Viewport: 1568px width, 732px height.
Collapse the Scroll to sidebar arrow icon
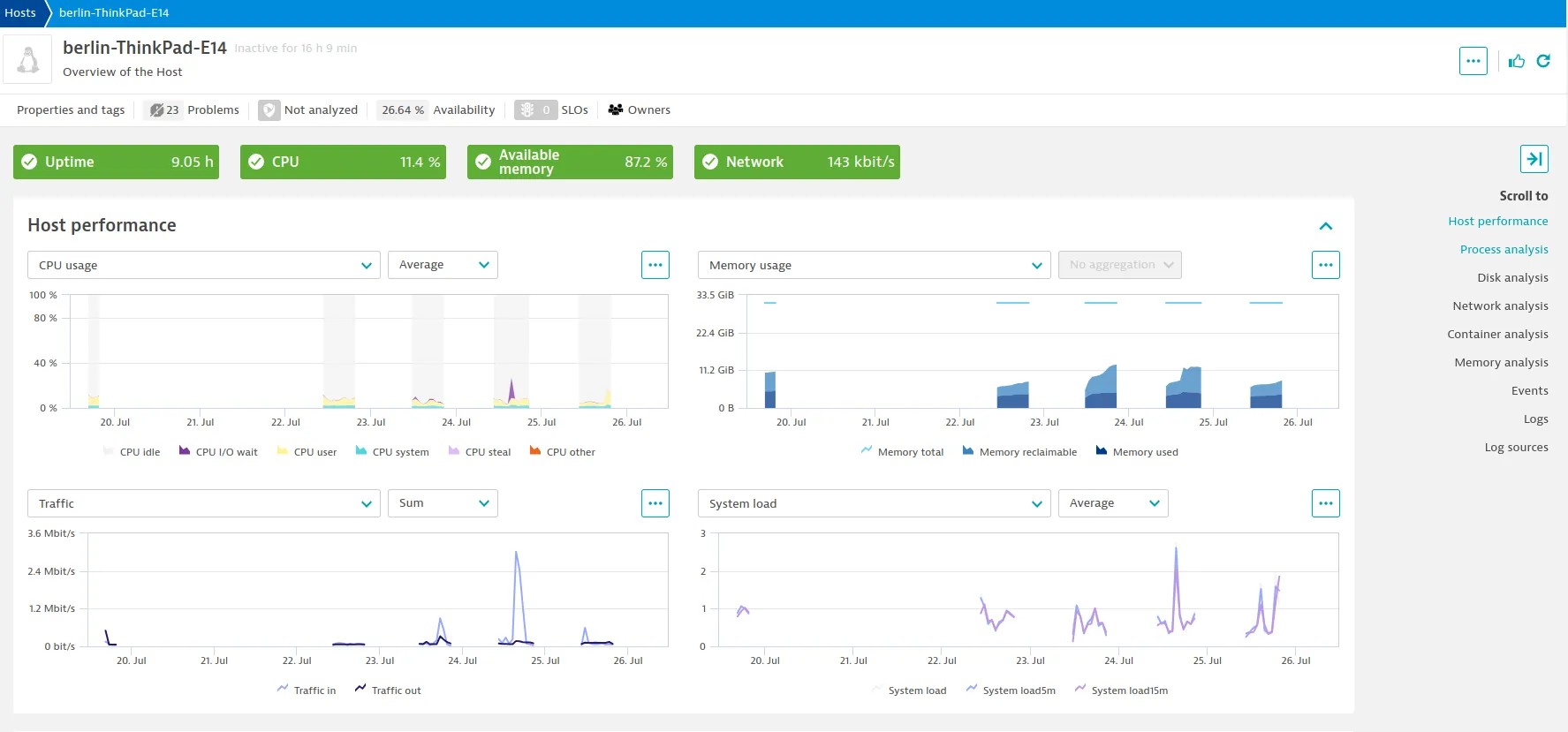(1534, 159)
